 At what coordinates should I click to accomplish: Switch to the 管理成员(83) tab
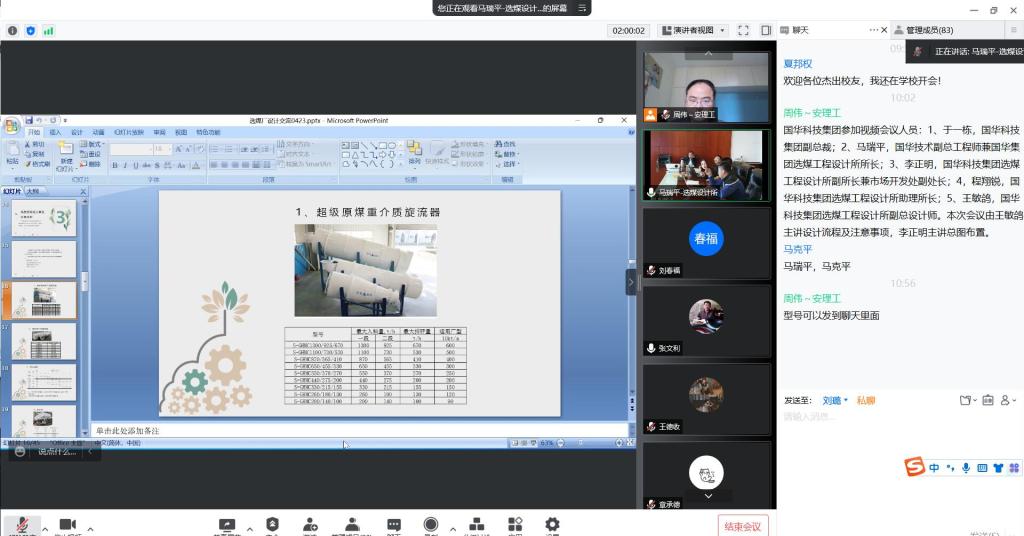[930, 30]
